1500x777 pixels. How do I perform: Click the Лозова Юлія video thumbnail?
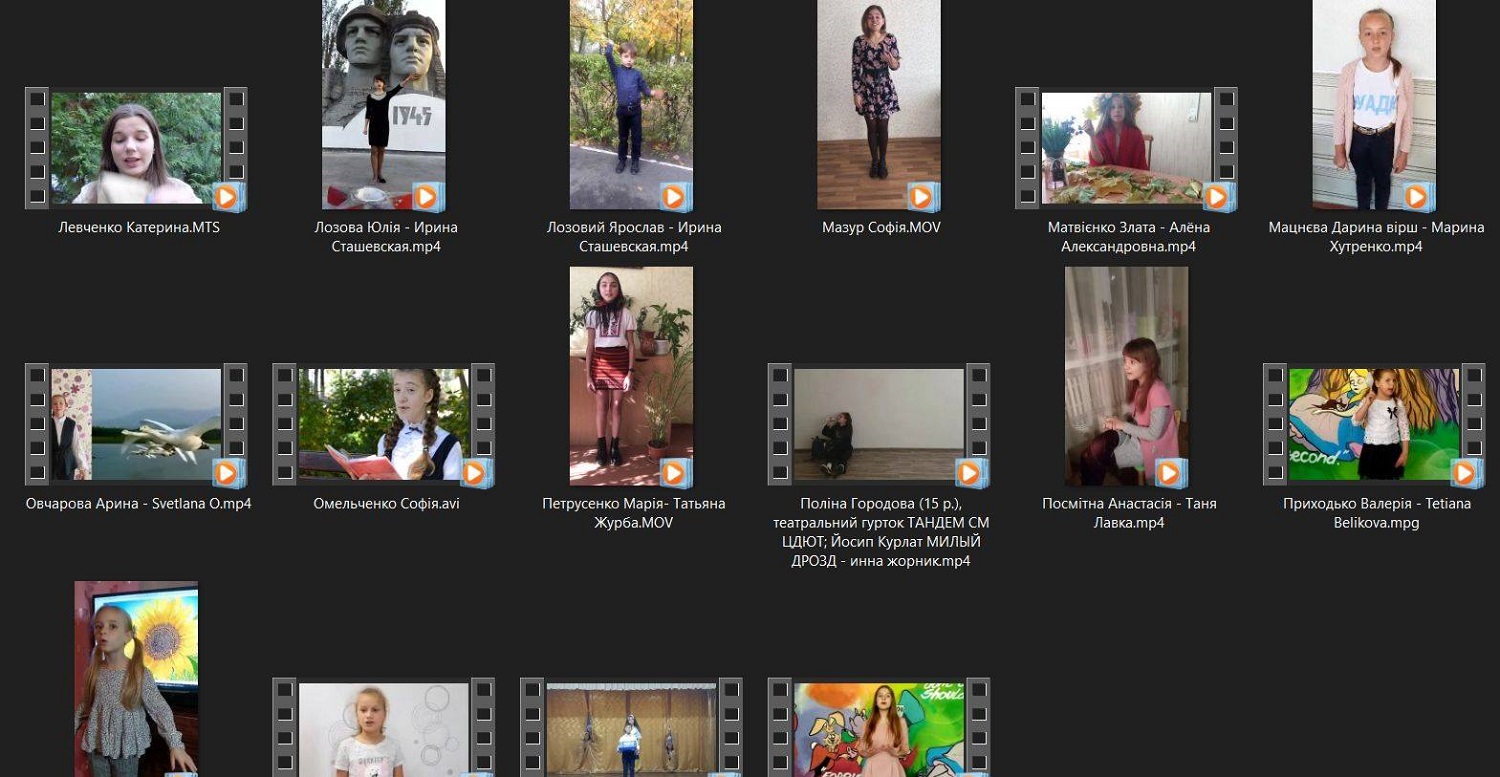(383, 105)
